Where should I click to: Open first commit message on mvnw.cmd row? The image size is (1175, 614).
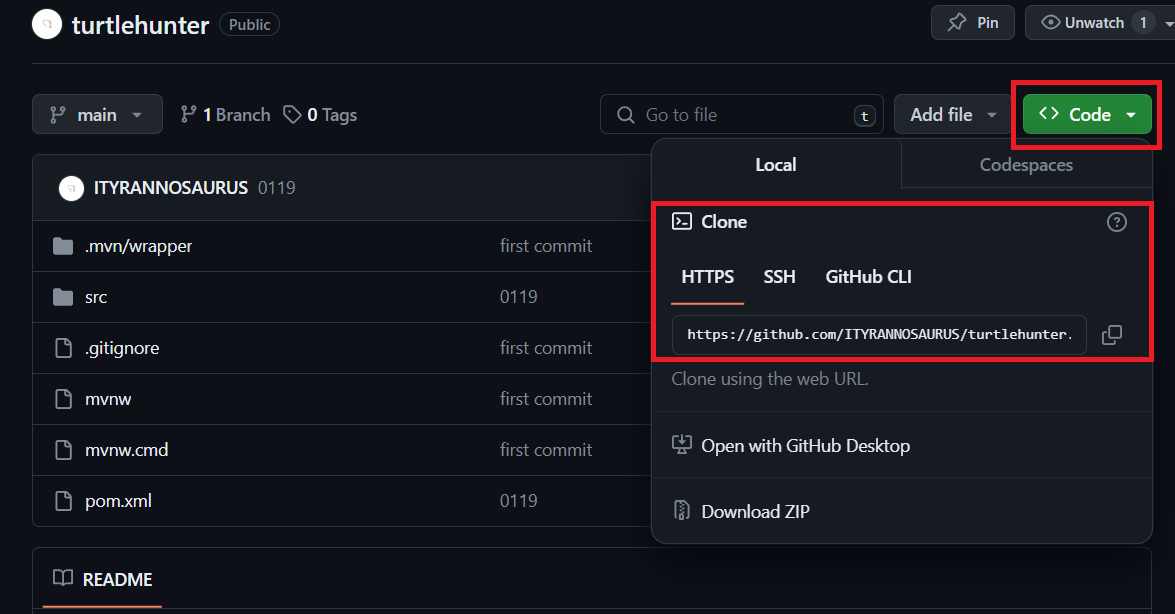pyautogui.click(x=546, y=450)
